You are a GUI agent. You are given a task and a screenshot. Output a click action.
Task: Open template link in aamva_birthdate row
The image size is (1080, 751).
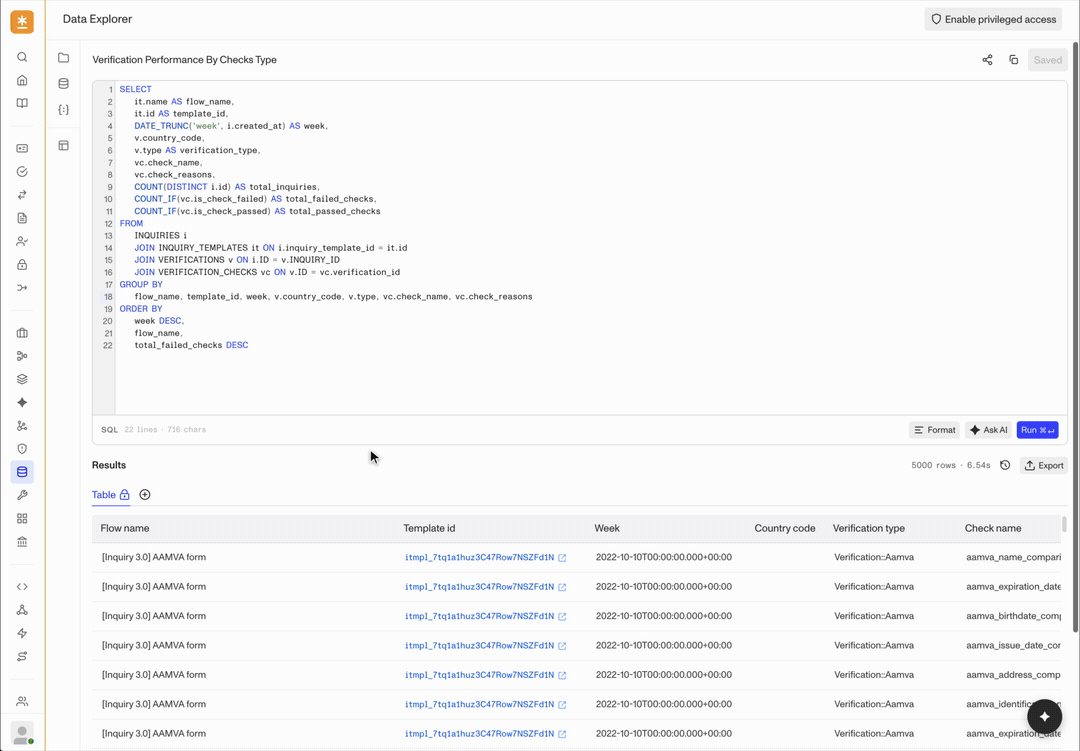point(485,616)
